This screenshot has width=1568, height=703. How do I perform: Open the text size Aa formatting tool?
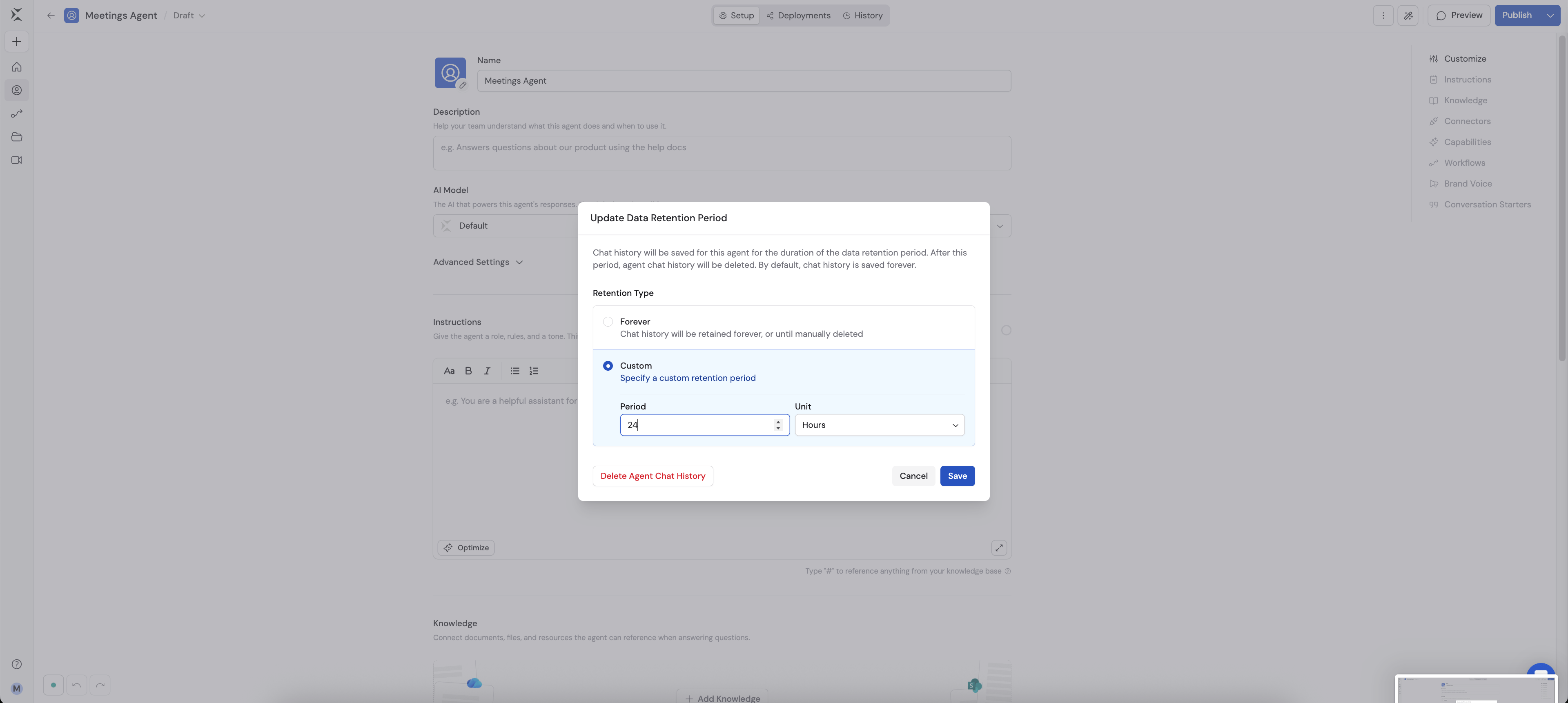[x=449, y=371]
